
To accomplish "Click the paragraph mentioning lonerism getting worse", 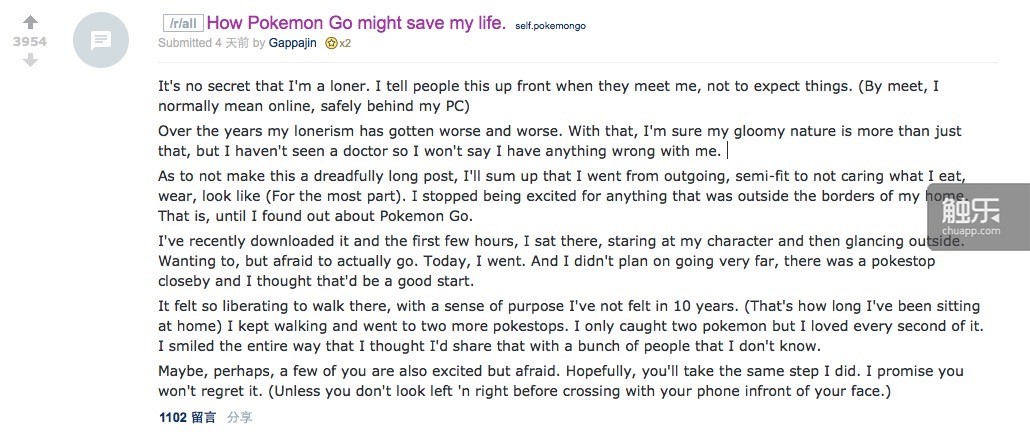I will (x=560, y=141).
